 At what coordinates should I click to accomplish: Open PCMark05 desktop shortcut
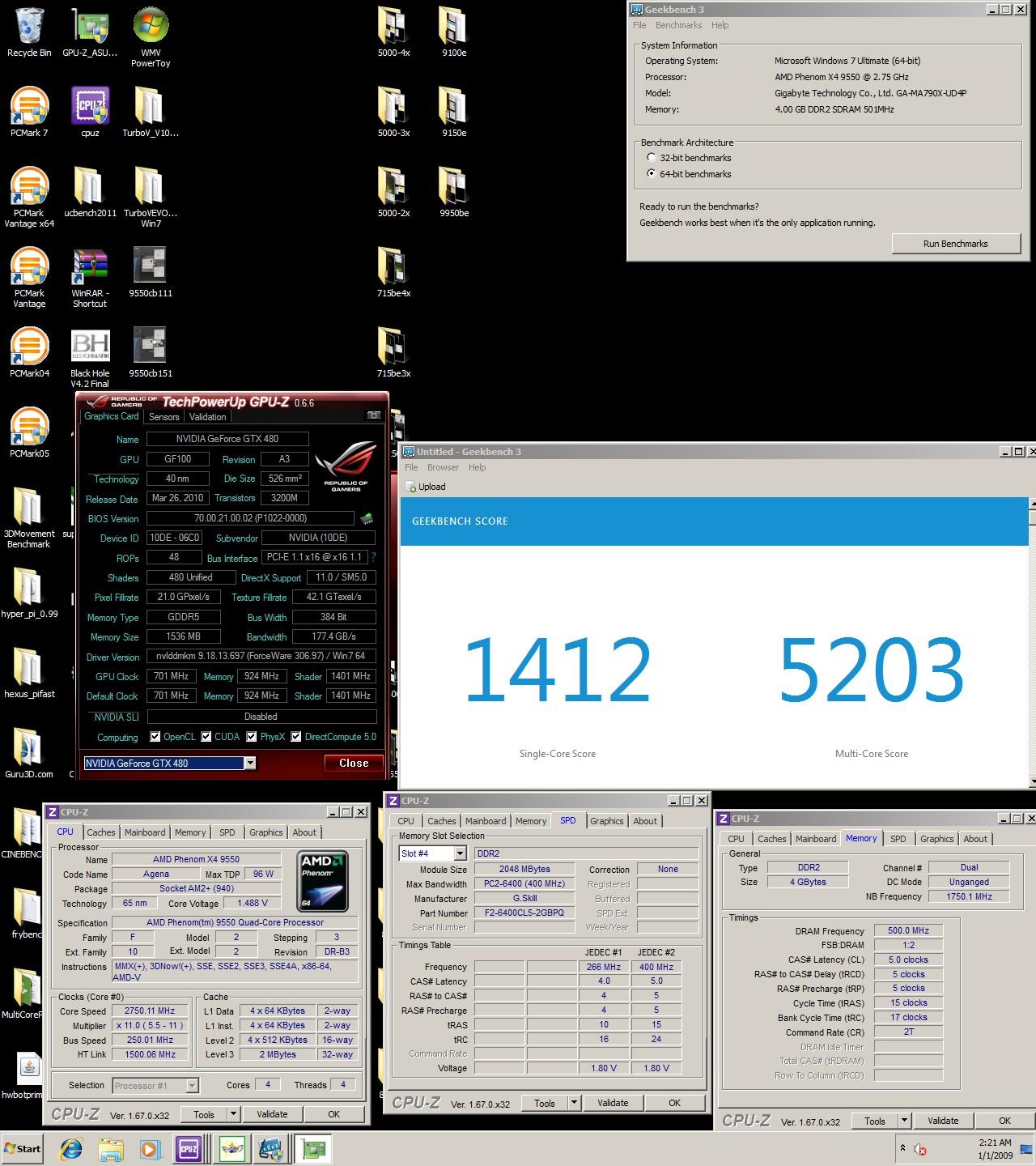(29, 433)
